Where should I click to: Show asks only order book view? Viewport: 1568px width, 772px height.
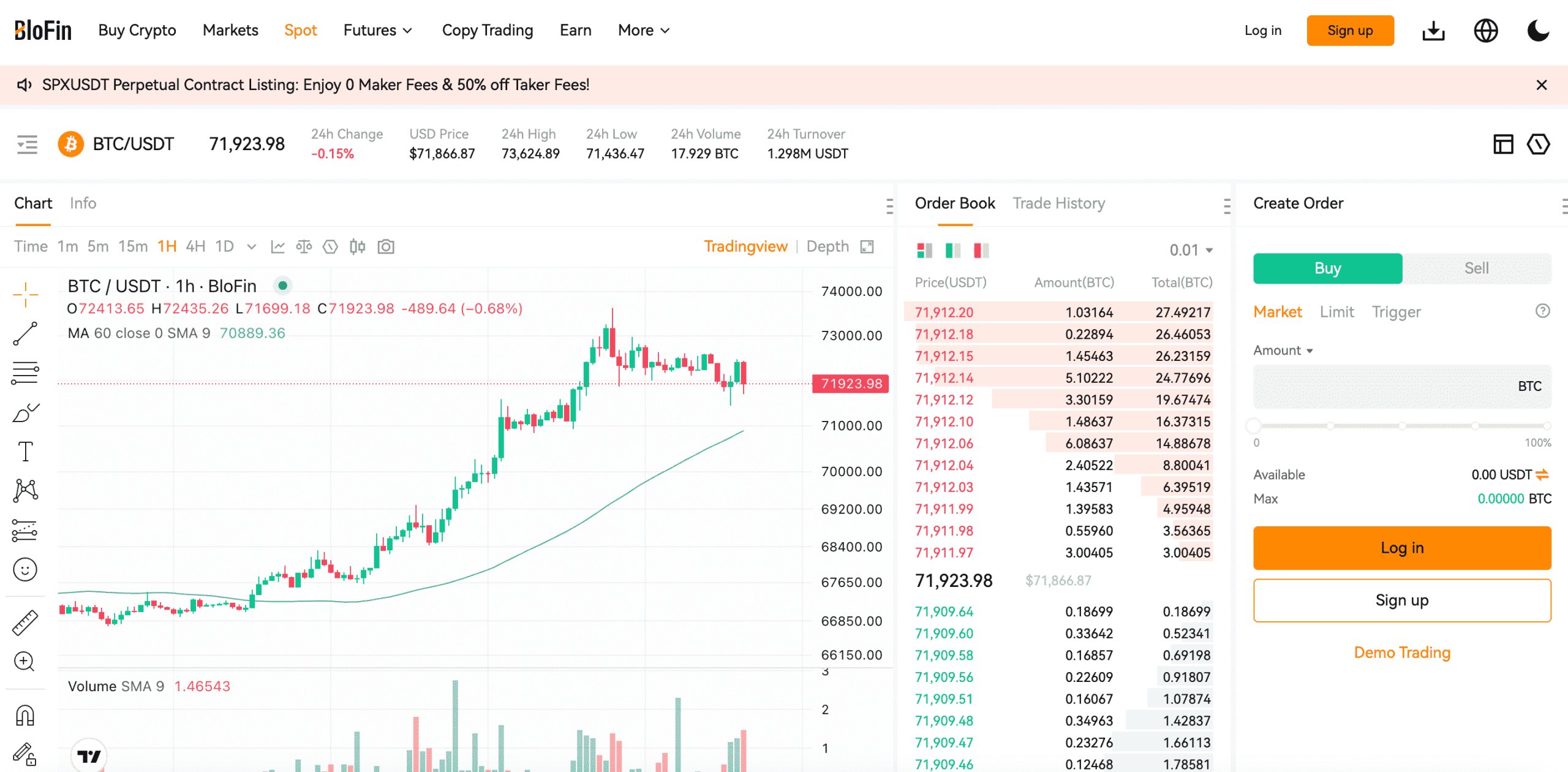[981, 251]
